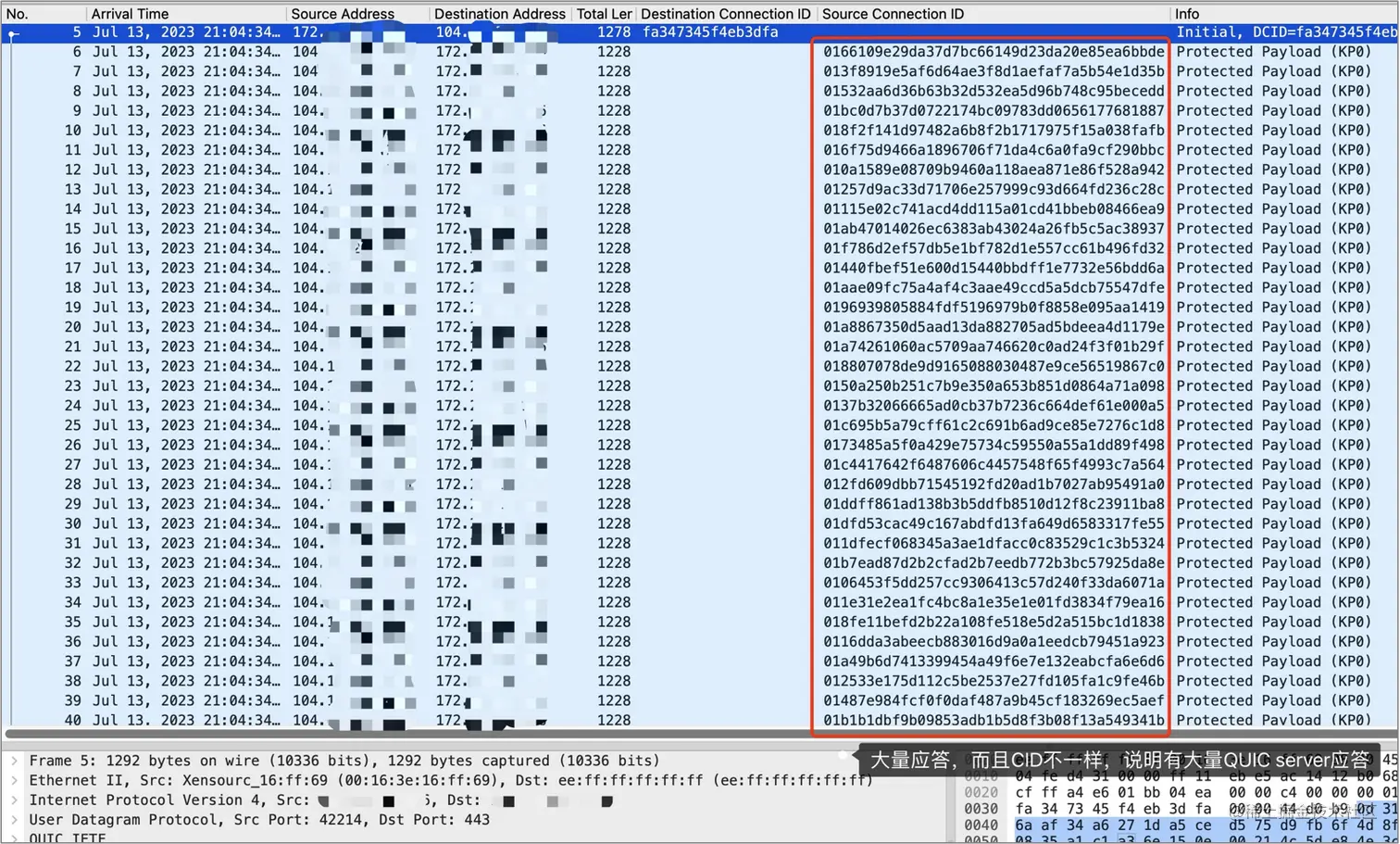Select source CID 013f8919e5af6d64ae3f8d1aefaf7a5b54e1d35b
Image resolution: width=1400 pixels, height=844 pixels.
tap(994, 71)
